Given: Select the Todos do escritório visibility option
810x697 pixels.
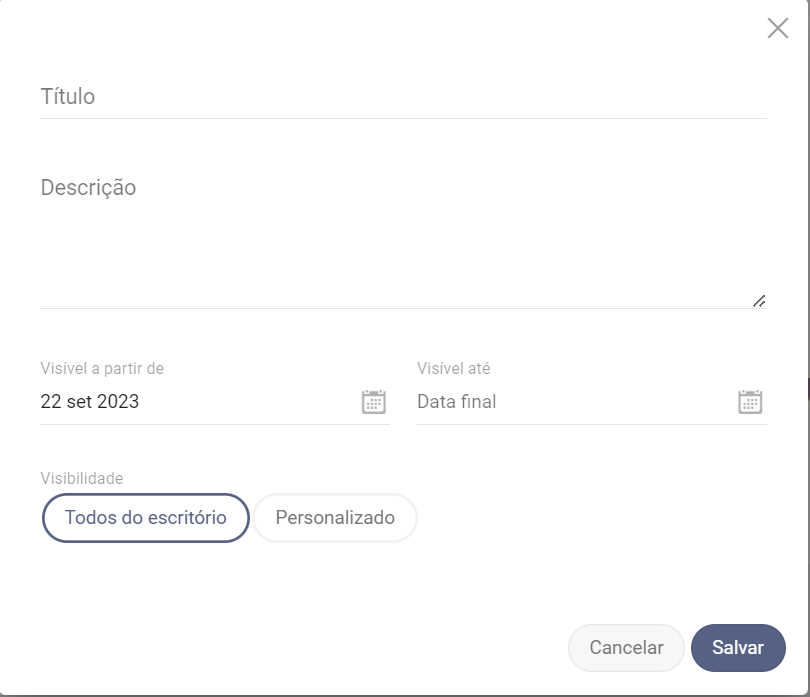Looking at the screenshot, I should [x=146, y=518].
